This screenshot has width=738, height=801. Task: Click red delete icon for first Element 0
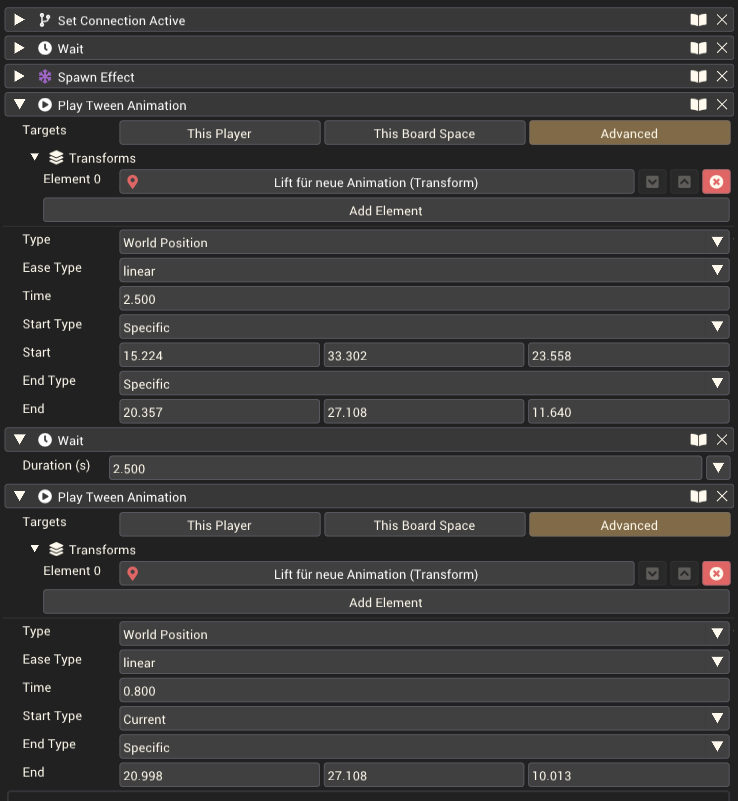[x=716, y=182]
